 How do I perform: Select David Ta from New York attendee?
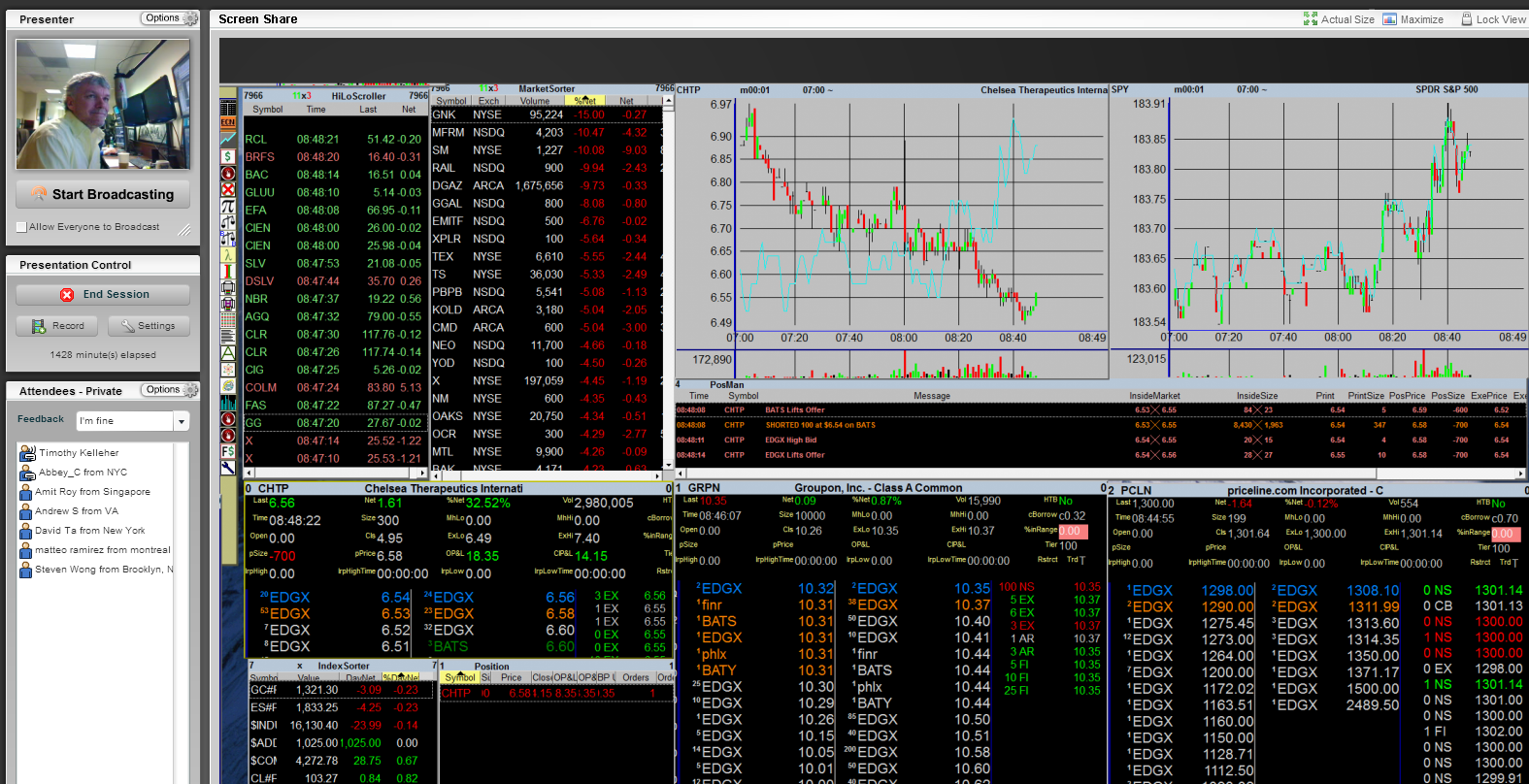(x=89, y=531)
